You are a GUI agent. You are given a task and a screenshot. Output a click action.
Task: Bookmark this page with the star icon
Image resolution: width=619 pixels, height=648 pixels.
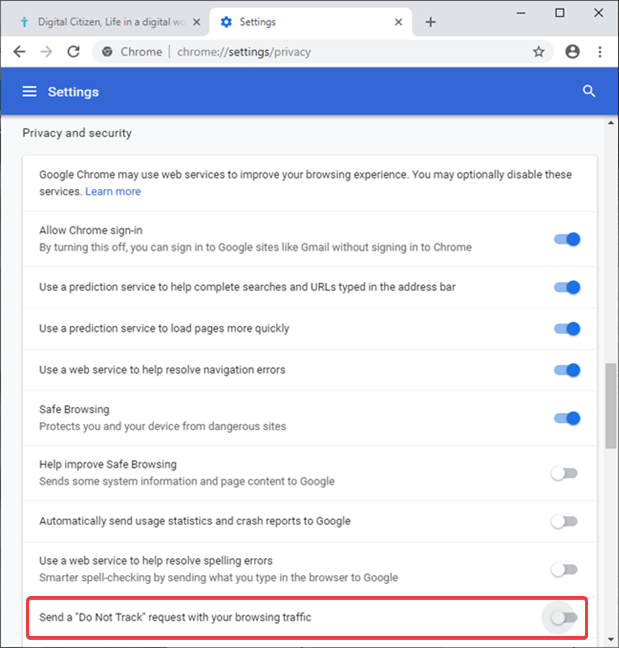pos(538,52)
